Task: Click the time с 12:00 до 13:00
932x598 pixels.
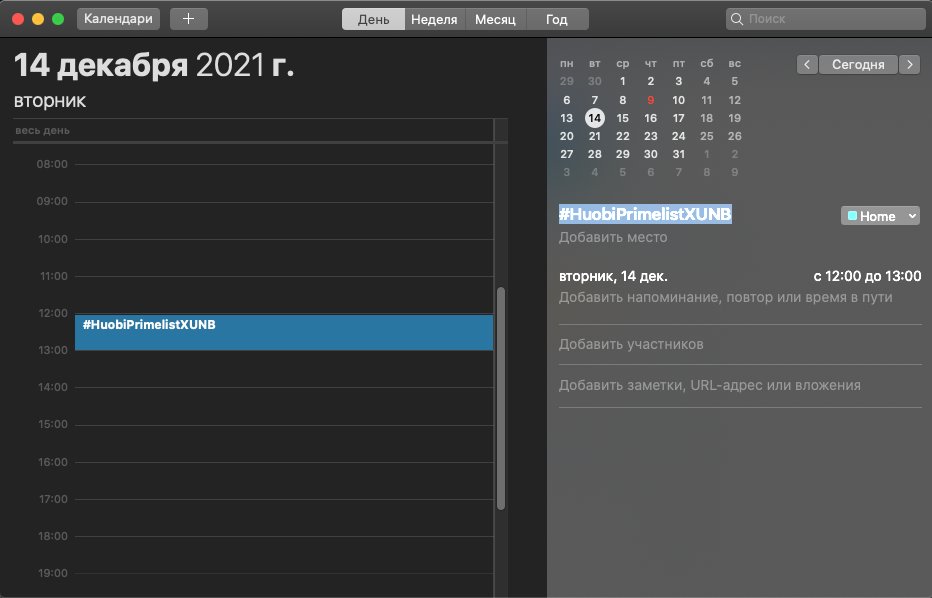Action: coord(867,276)
